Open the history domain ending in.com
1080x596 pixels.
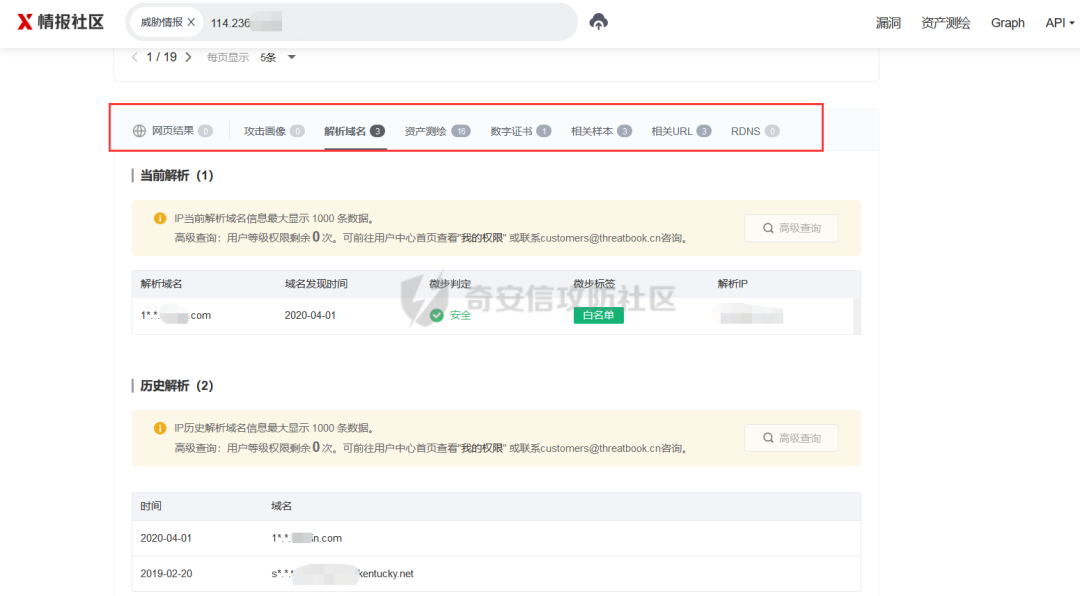(307, 538)
